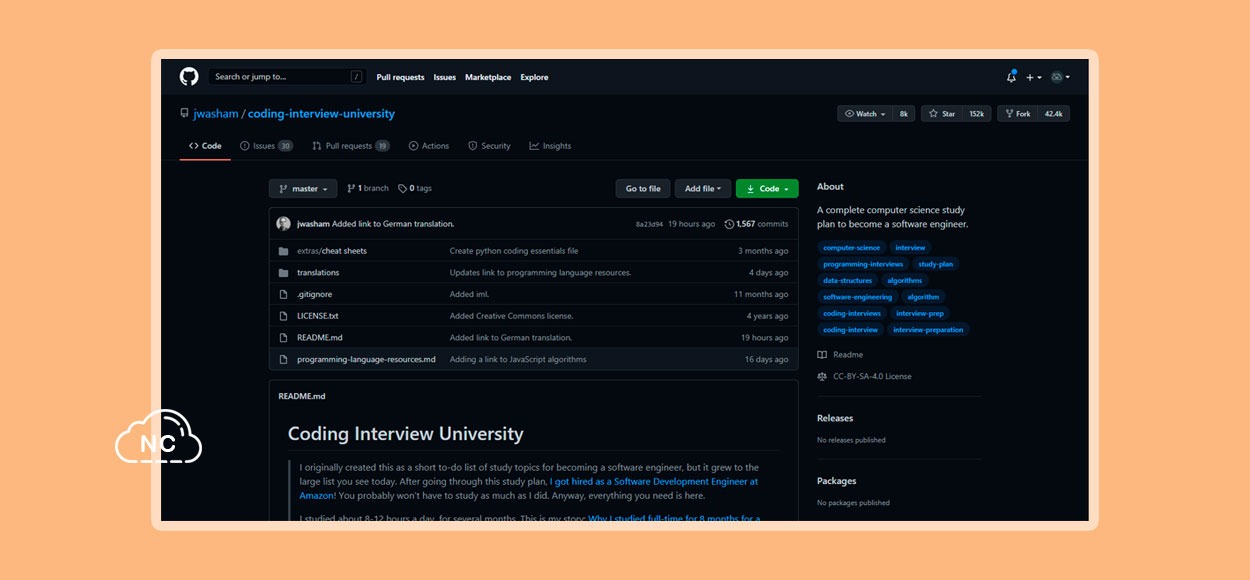View the 152k stargazers count
This screenshot has width=1250, height=580.
click(x=977, y=114)
